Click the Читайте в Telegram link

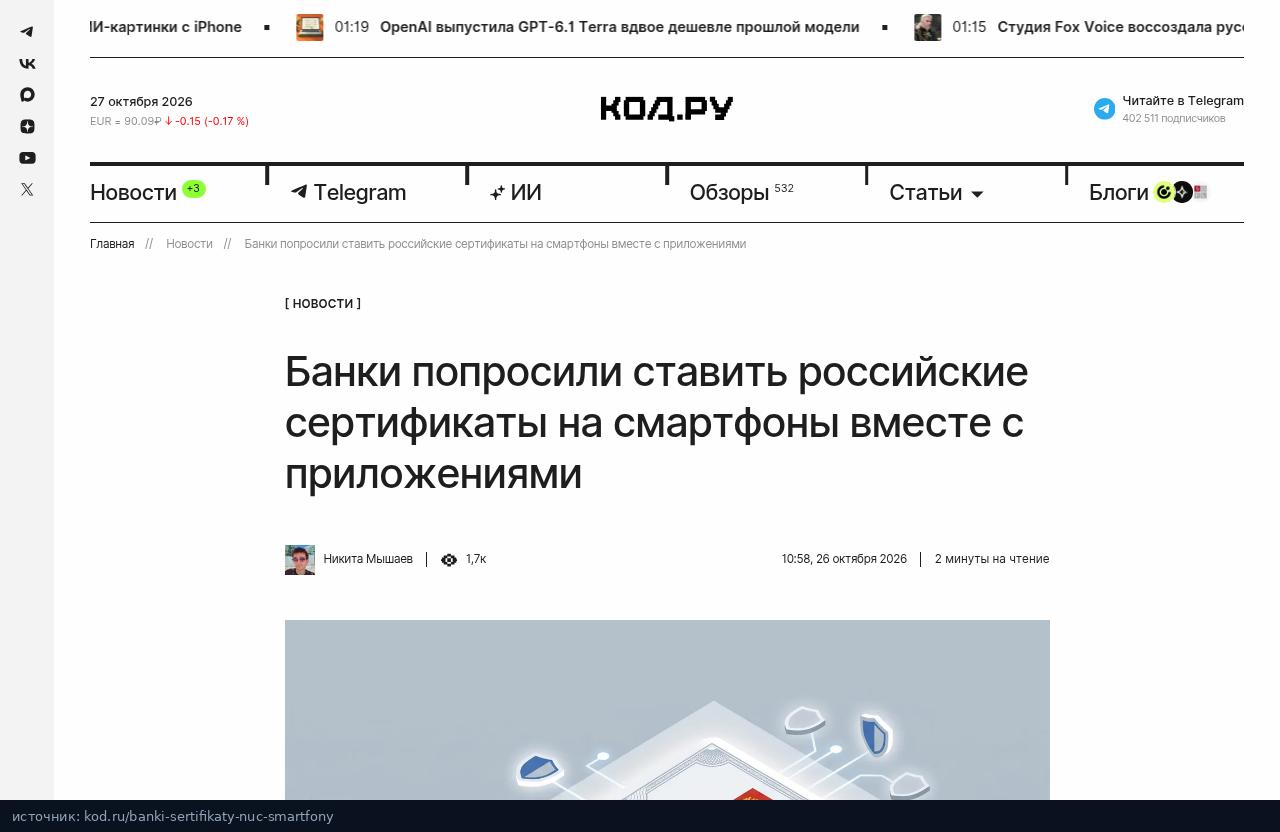point(1183,100)
